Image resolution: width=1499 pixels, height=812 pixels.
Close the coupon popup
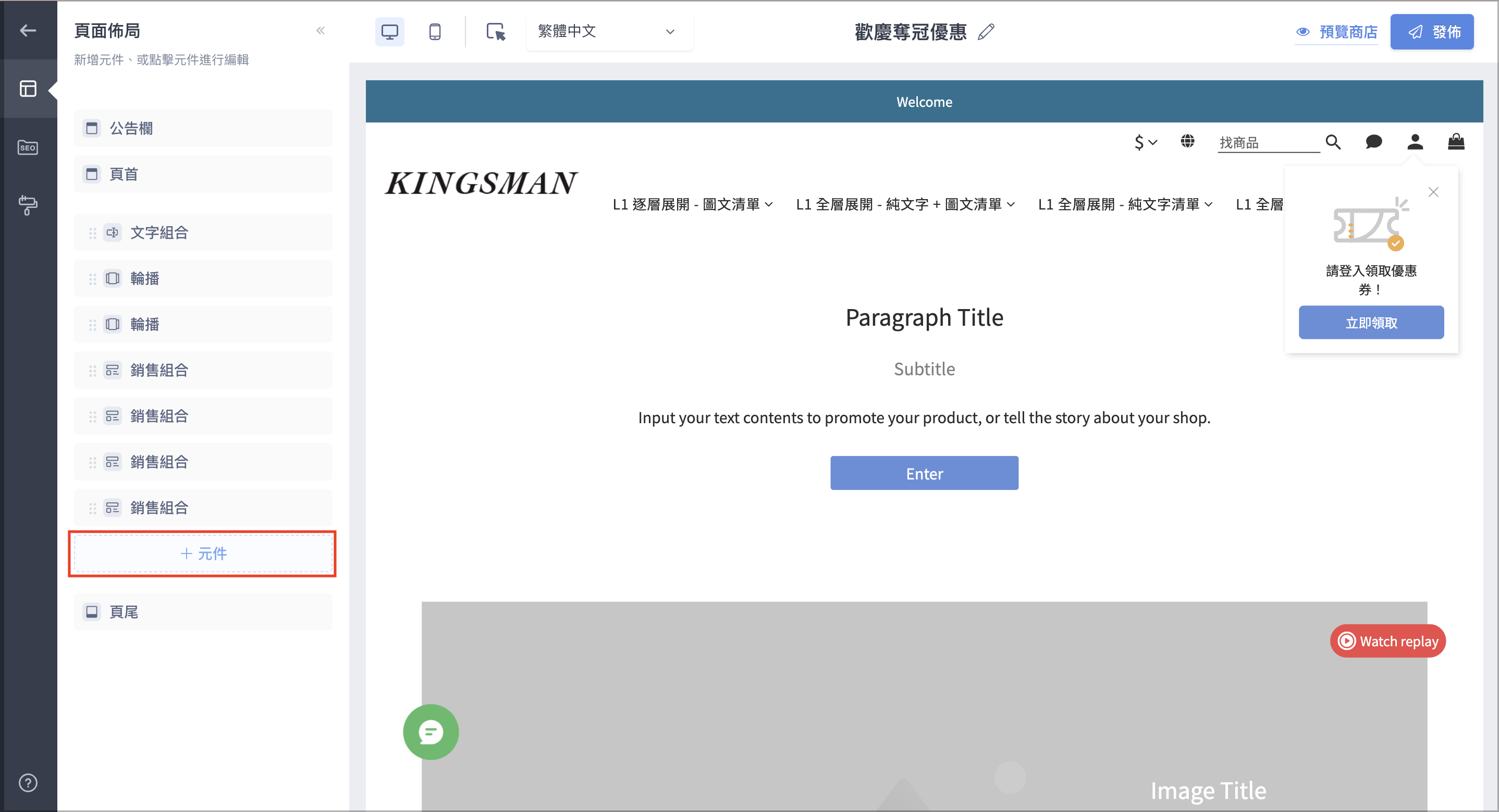[1433, 192]
